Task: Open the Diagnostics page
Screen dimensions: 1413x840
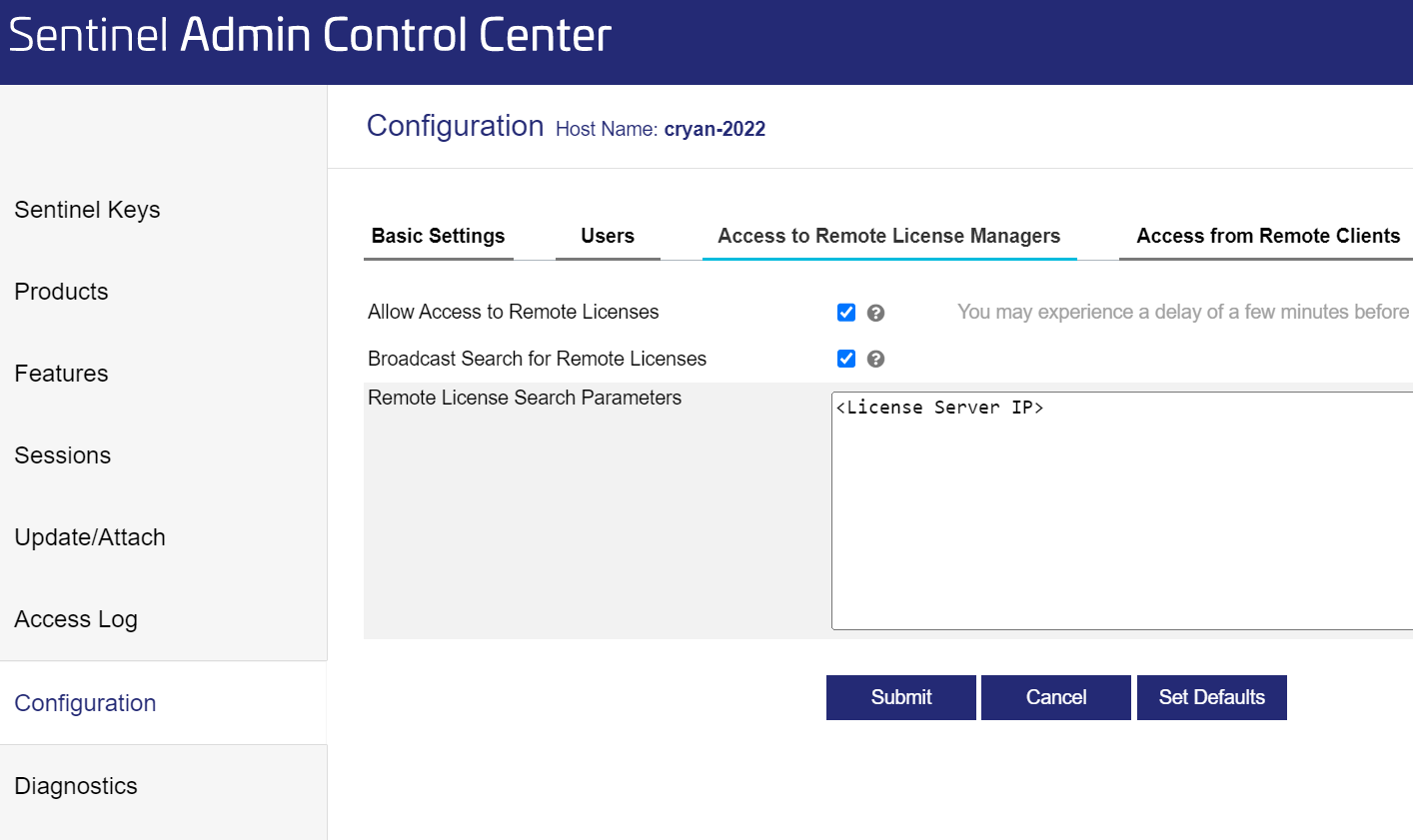Action: pos(75,786)
